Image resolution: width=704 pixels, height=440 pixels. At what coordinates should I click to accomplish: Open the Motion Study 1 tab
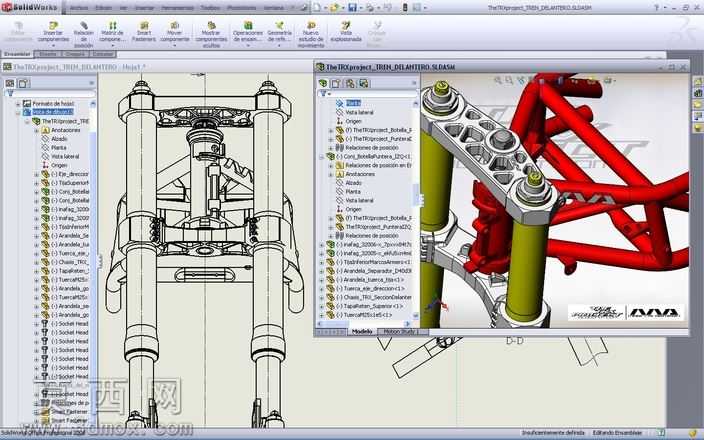pyautogui.click(x=399, y=332)
